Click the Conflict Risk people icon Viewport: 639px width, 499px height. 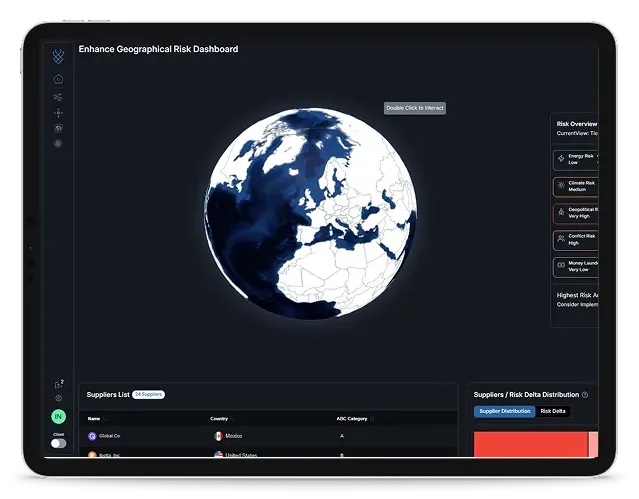561,238
